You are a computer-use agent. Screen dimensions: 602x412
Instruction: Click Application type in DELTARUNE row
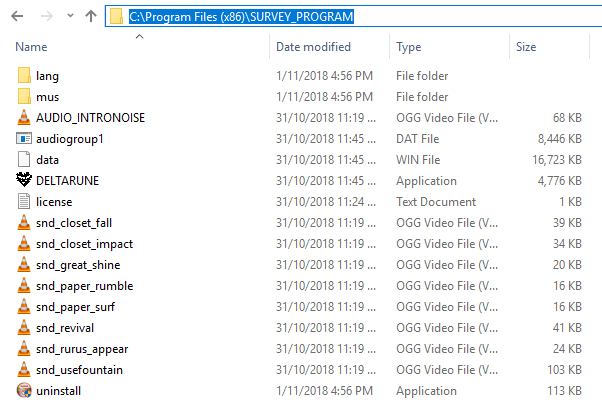point(426,181)
